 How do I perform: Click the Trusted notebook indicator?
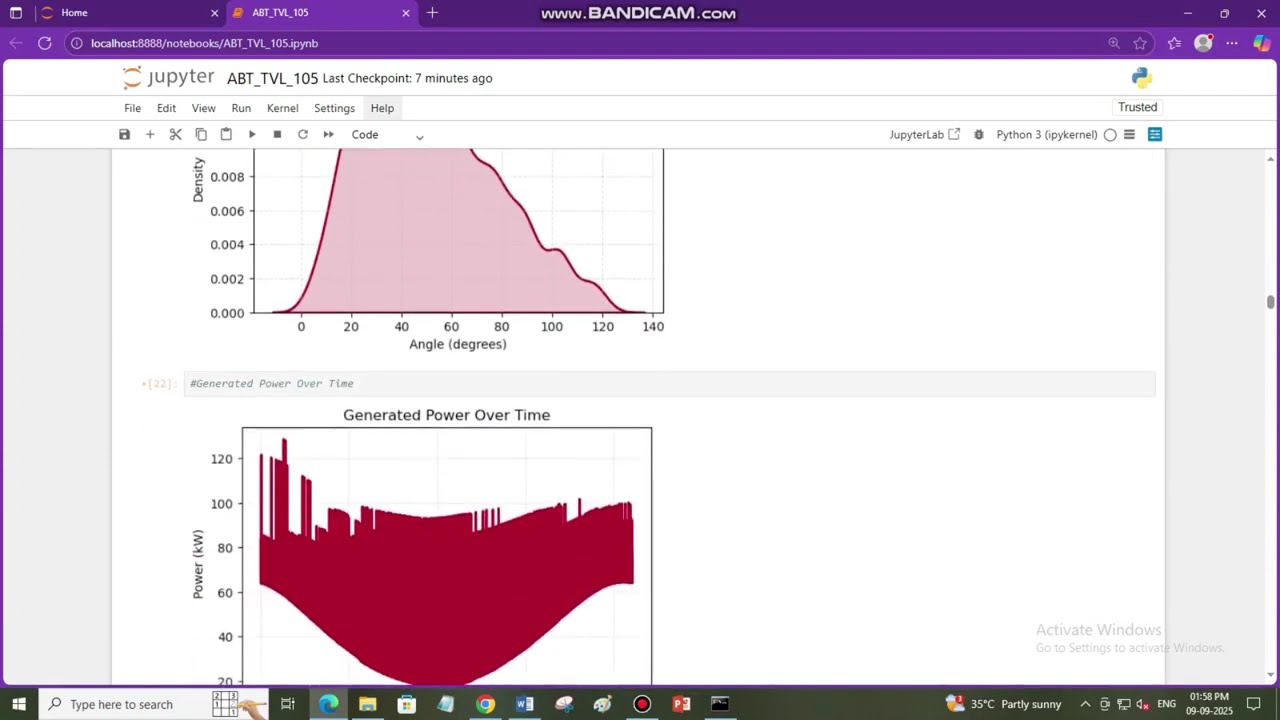tap(1137, 107)
